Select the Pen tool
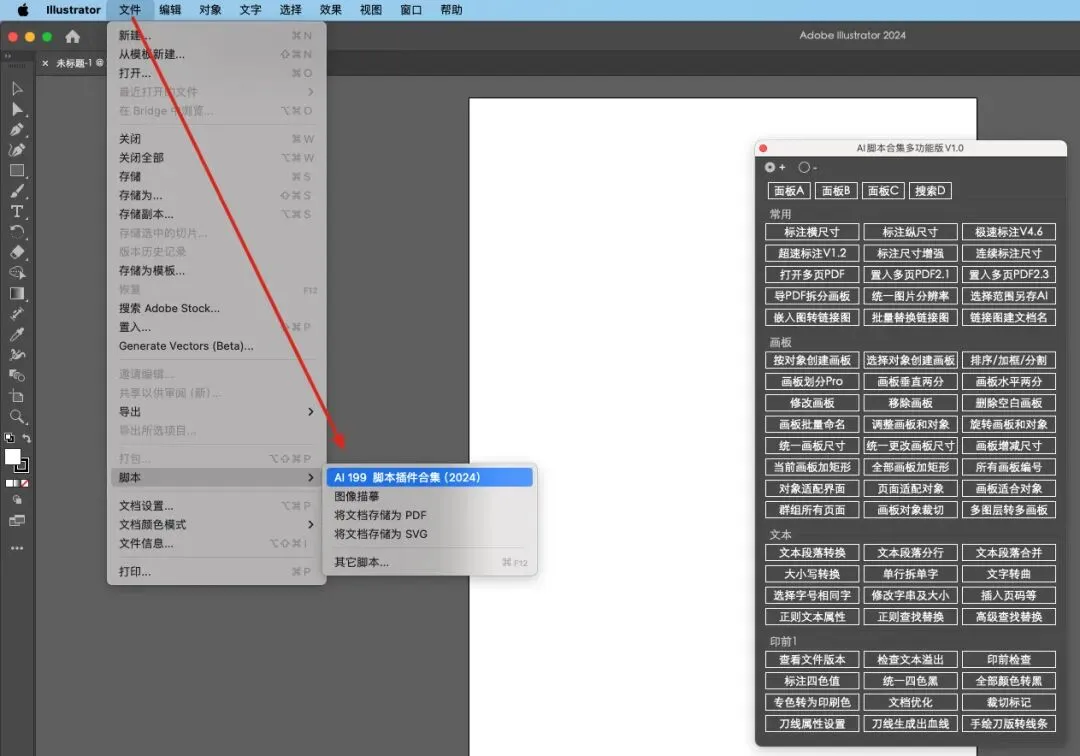 coord(17,129)
